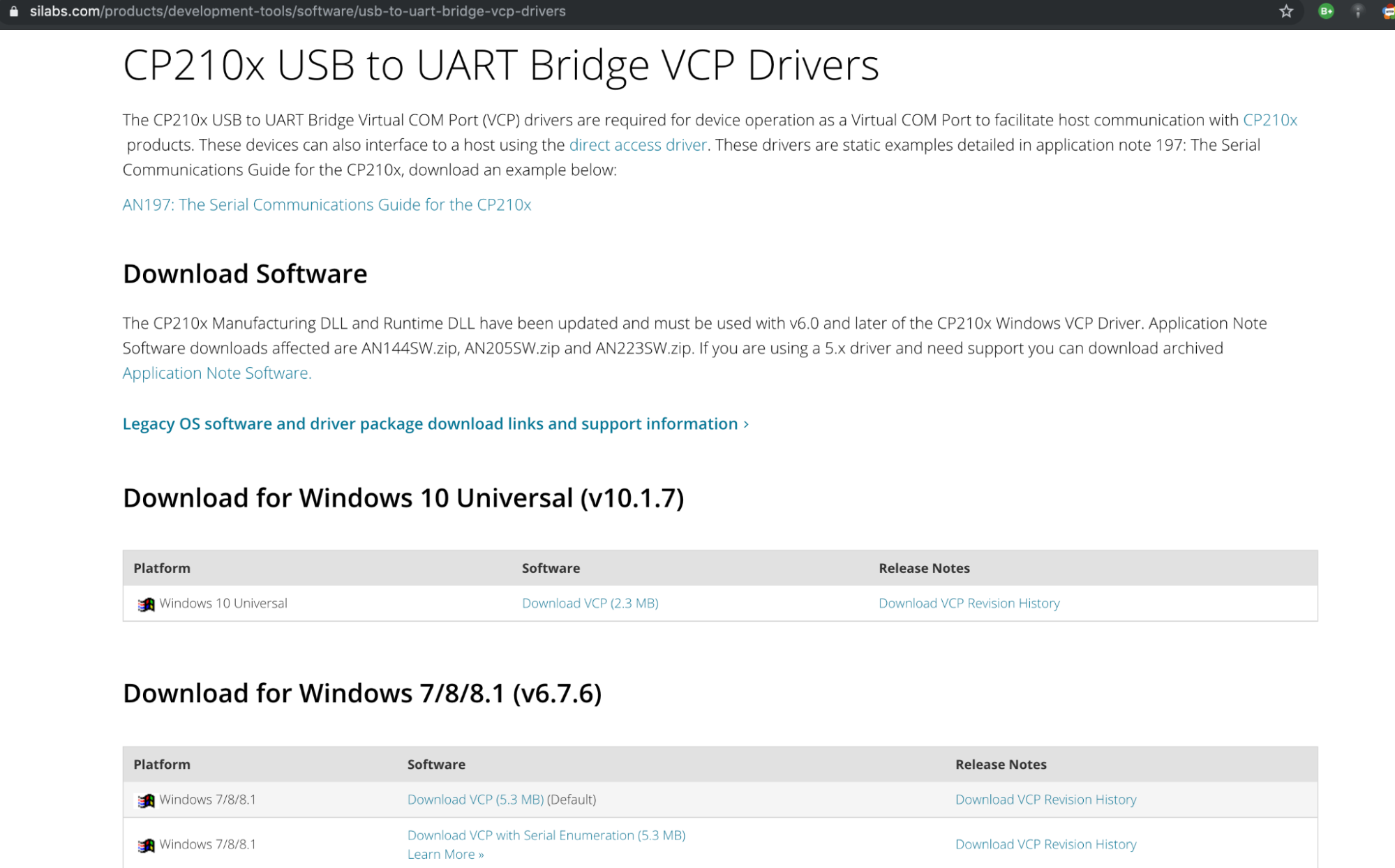The height and width of the screenshot is (868, 1395).
Task: Open VCP Revision History for Windows 7/8/8.1
Action: point(1045,800)
